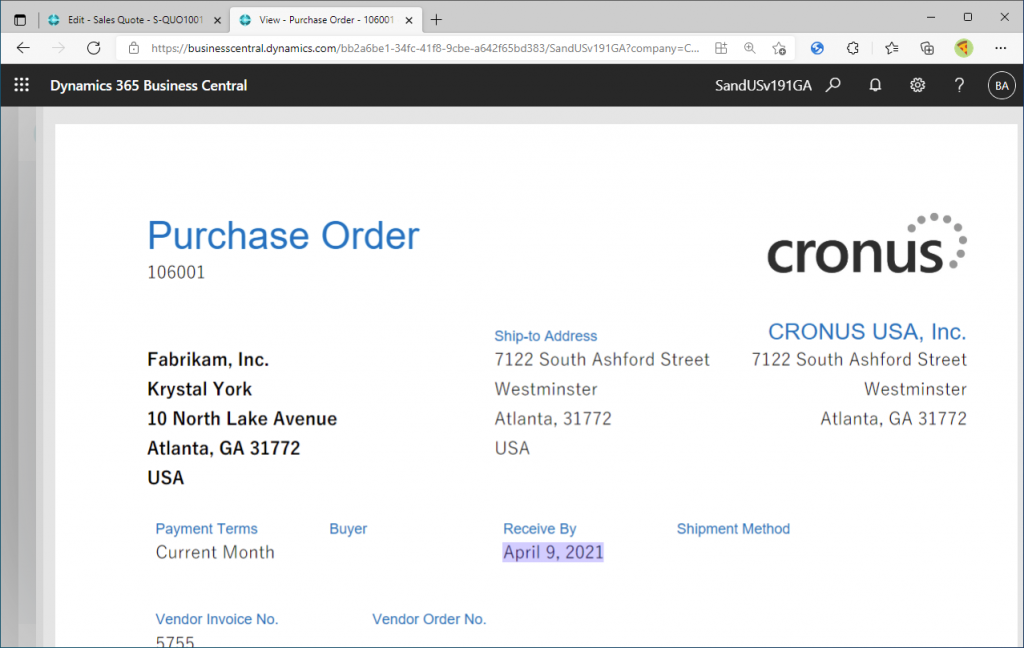Reload the page with browser refresh

(x=94, y=48)
